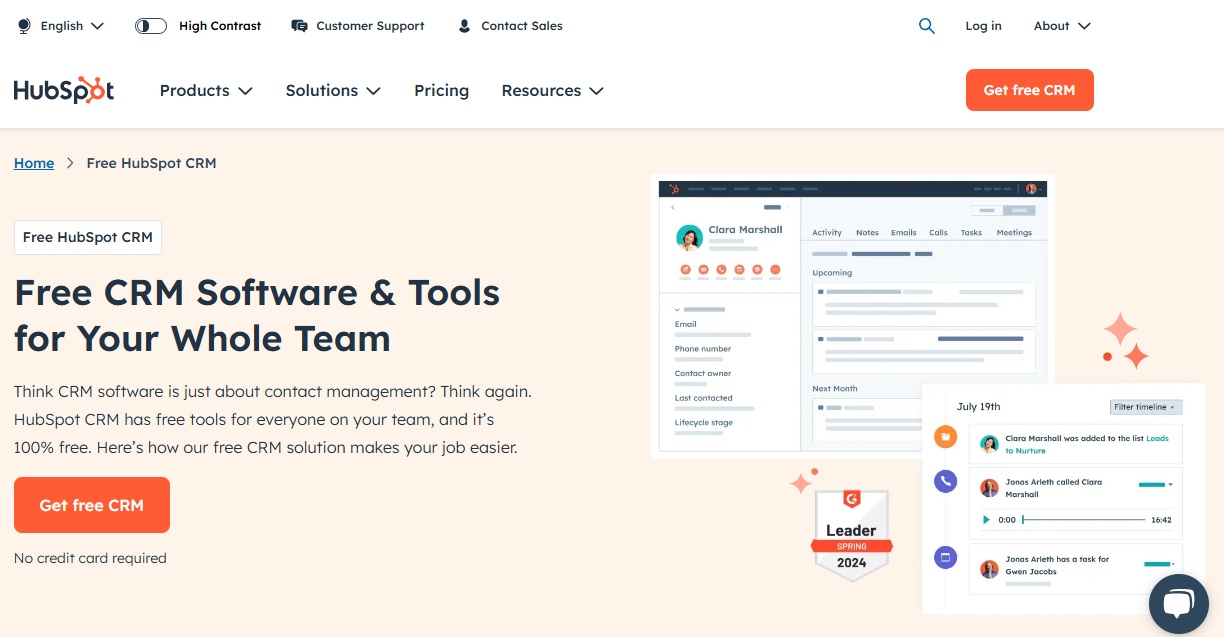
Task: Click the Customer Support chat icon
Action: [299, 26]
